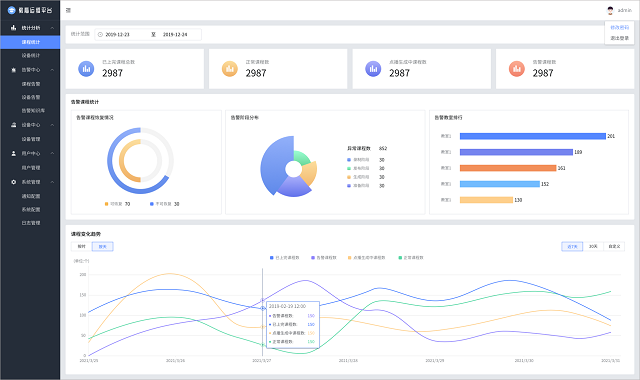Toggle trend chart to 按天 view

click(x=102, y=247)
